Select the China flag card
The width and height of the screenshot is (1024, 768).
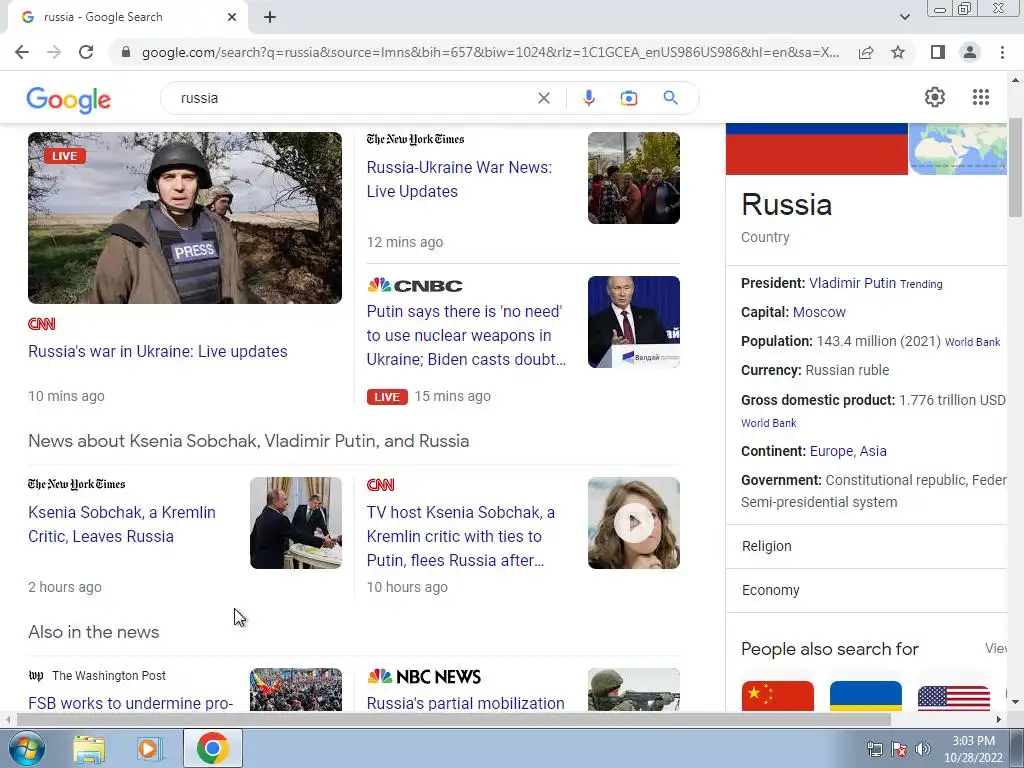pos(777,696)
